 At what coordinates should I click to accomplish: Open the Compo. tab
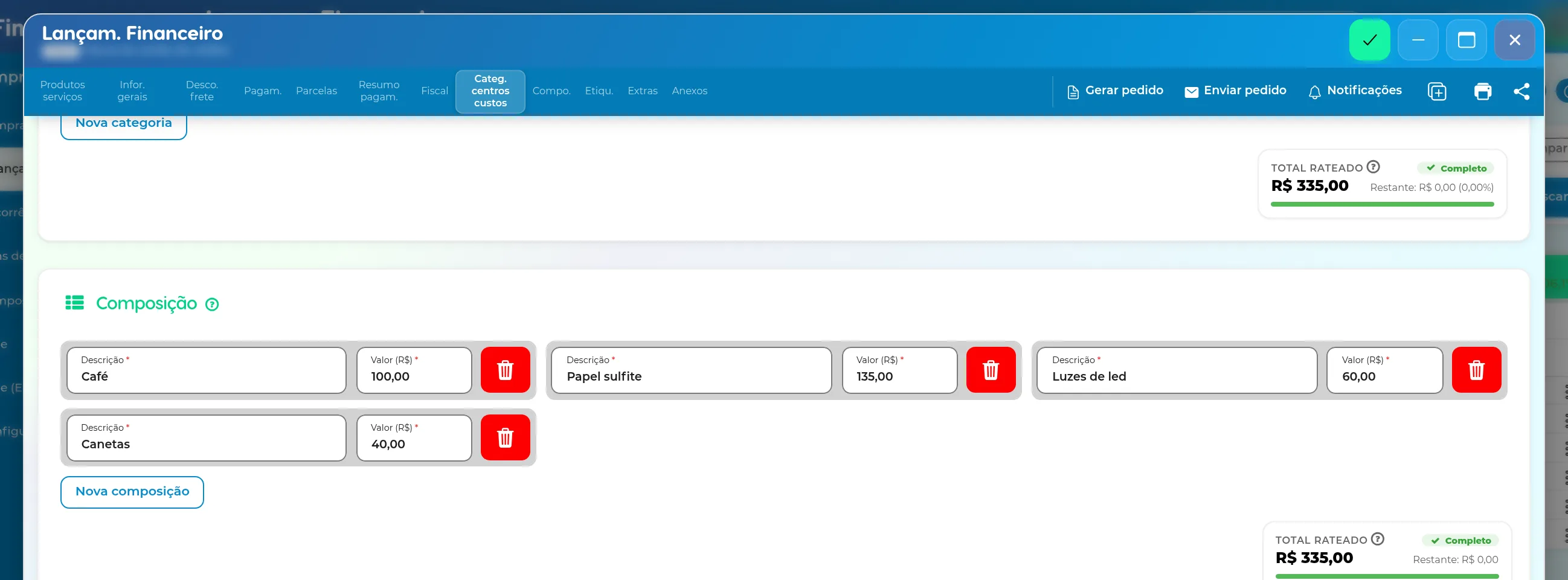point(551,91)
